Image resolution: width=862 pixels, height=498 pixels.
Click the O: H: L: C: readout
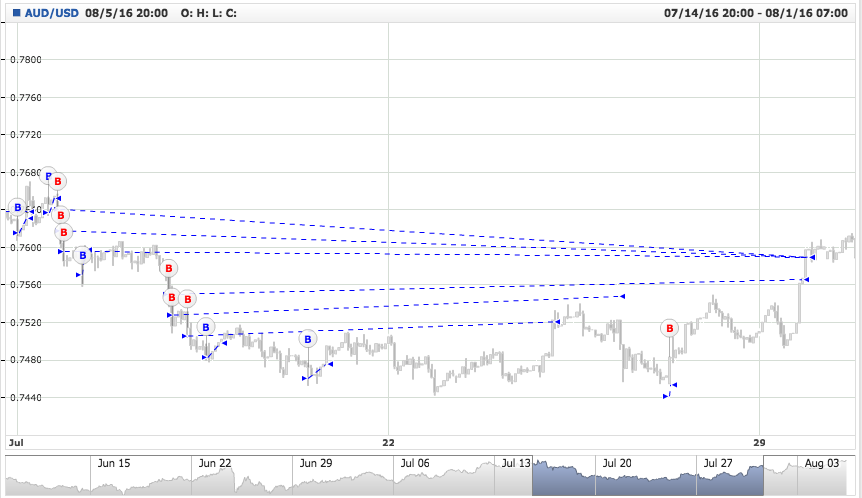(x=209, y=13)
